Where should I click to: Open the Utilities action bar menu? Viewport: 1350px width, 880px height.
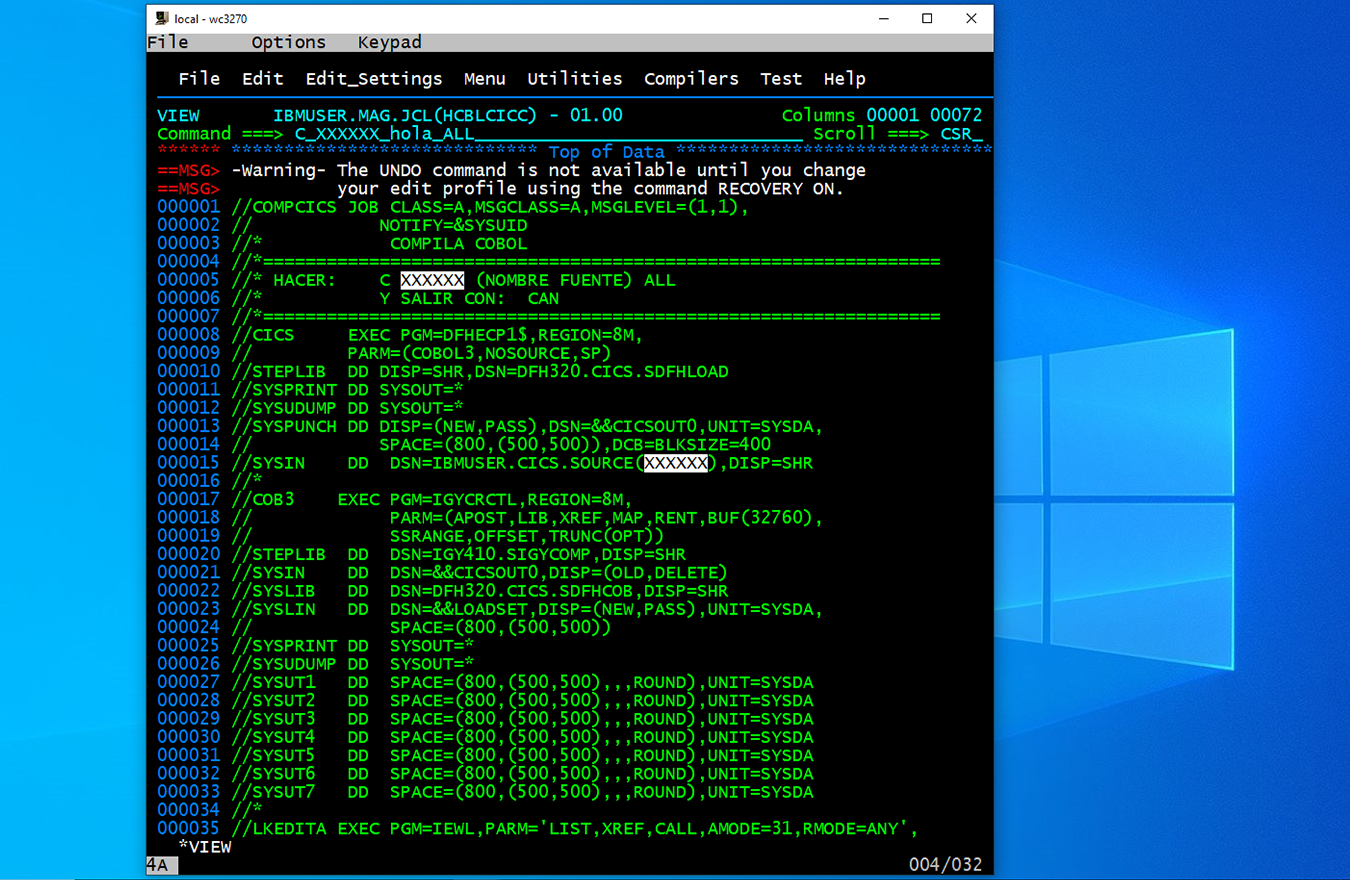(574, 79)
